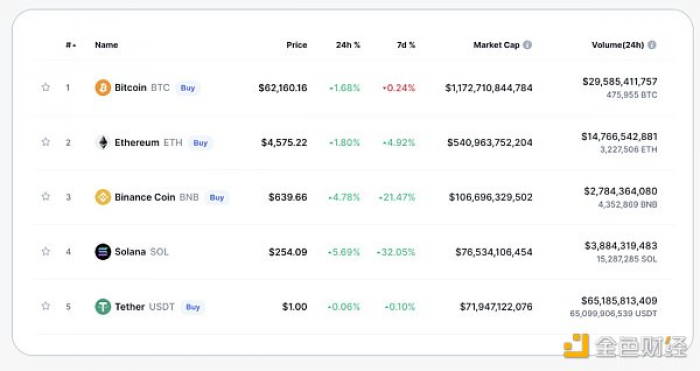Click Ethereum's 24h change 1.80%
The height and width of the screenshot is (371, 700).
click(344, 142)
